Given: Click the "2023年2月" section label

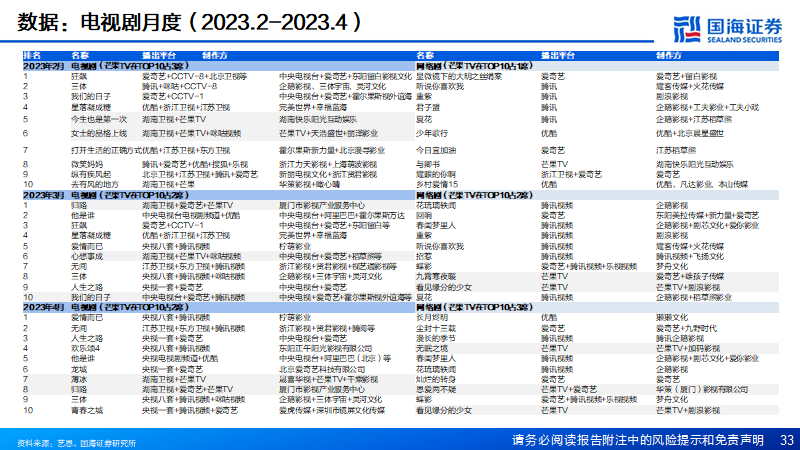Looking at the screenshot, I should pos(43,66).
